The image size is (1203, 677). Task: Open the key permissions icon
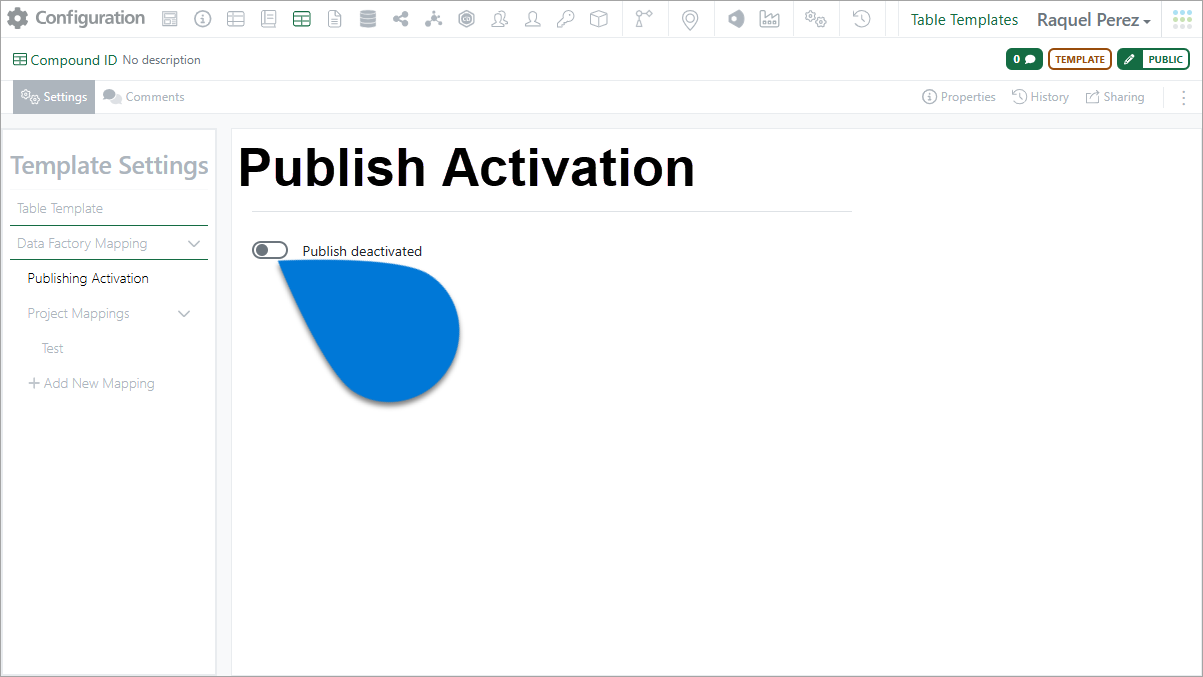coord(566,19)
